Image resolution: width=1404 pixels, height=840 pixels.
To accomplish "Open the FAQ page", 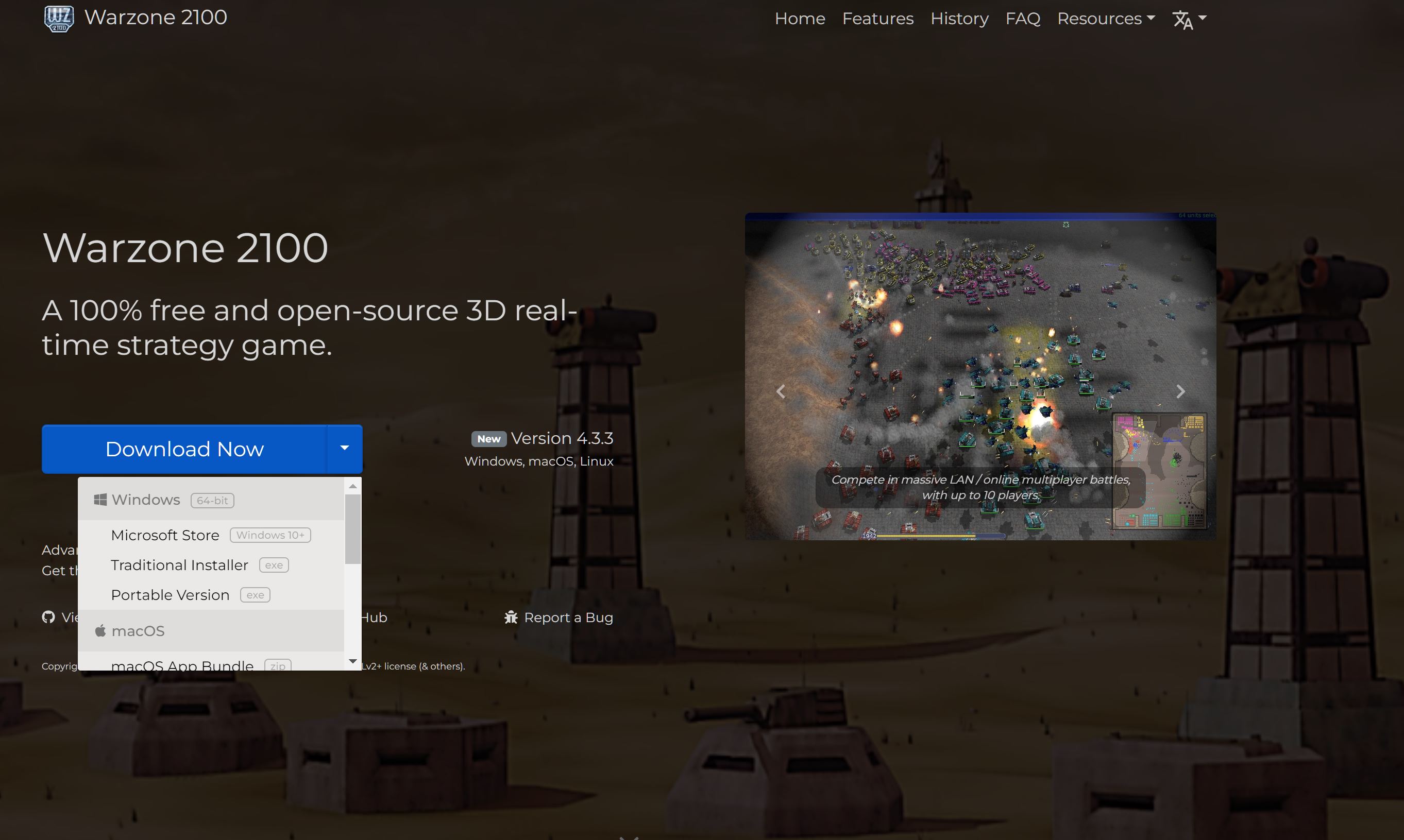I will [1022, 19].
